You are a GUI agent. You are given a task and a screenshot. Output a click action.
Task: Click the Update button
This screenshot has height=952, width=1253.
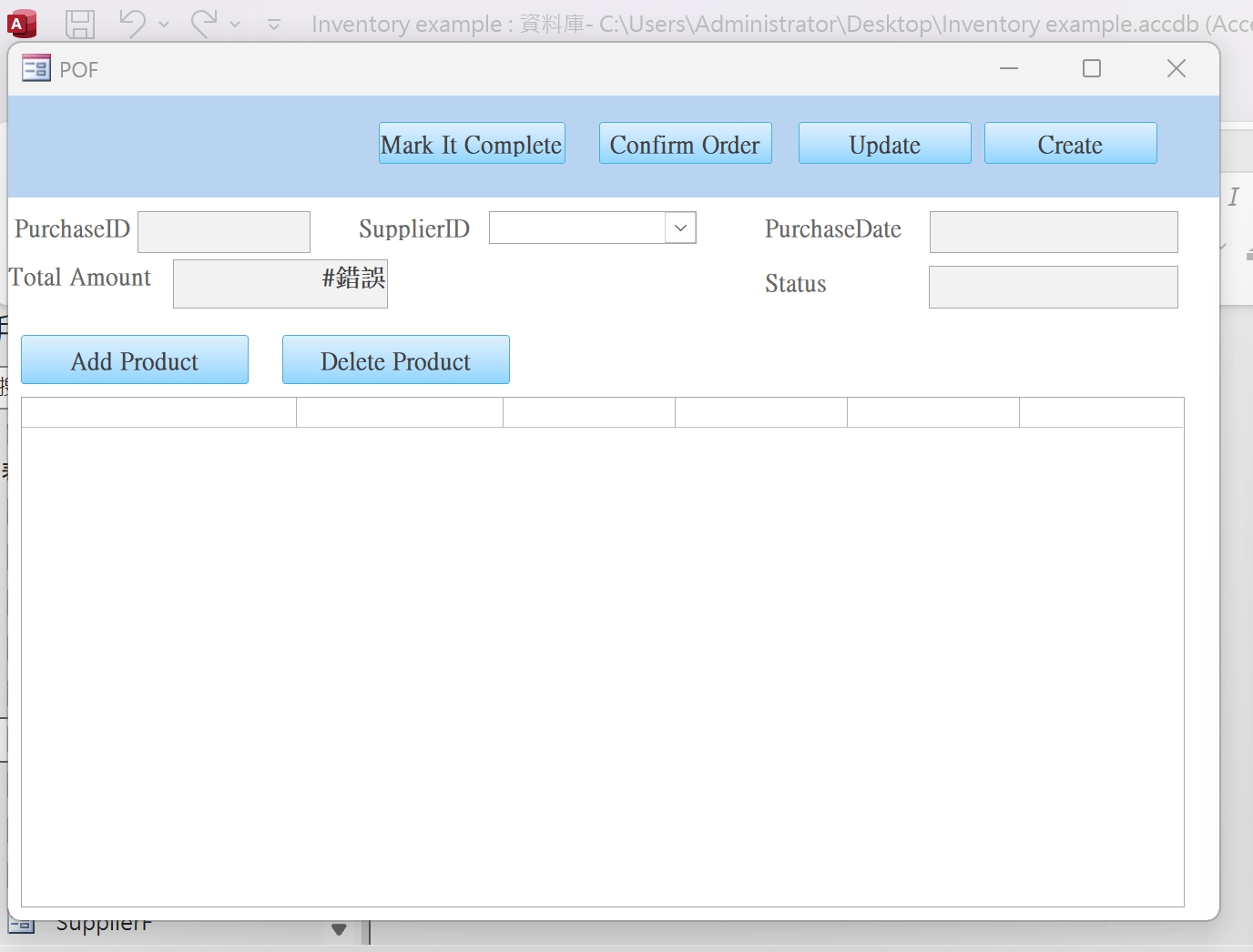[x=885, y=144]
